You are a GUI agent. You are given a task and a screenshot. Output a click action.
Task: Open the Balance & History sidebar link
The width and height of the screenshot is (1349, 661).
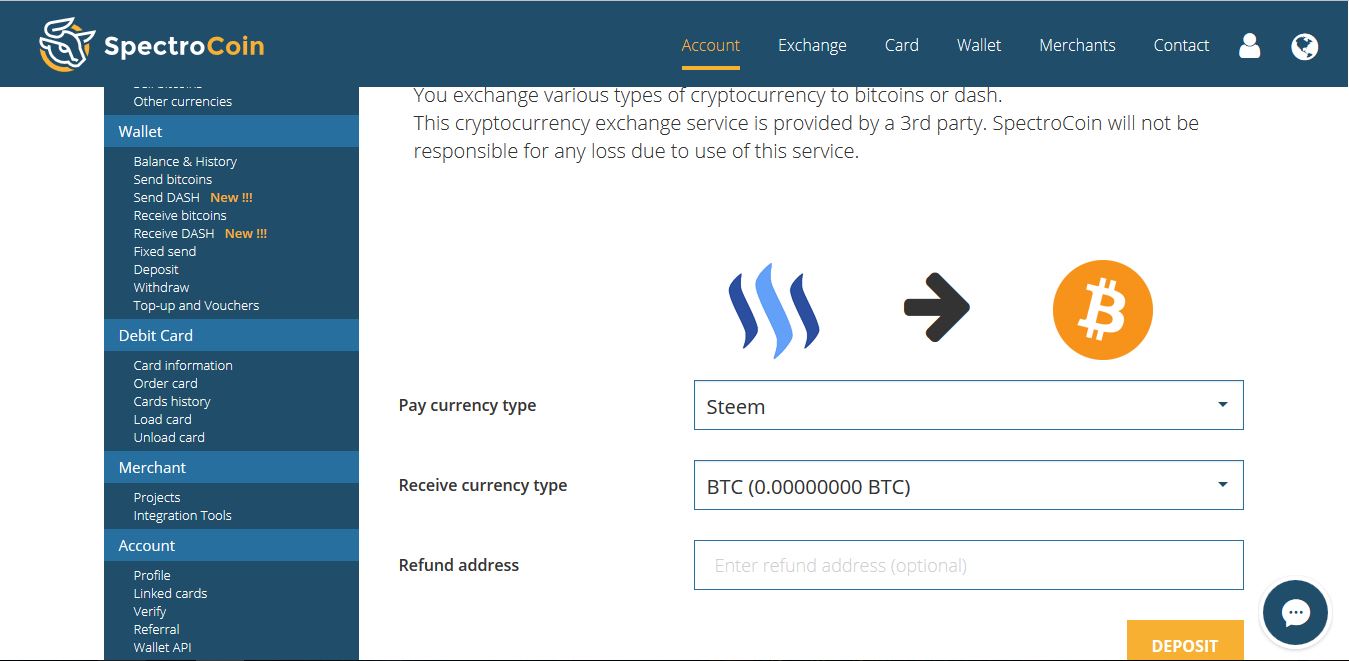185,161
